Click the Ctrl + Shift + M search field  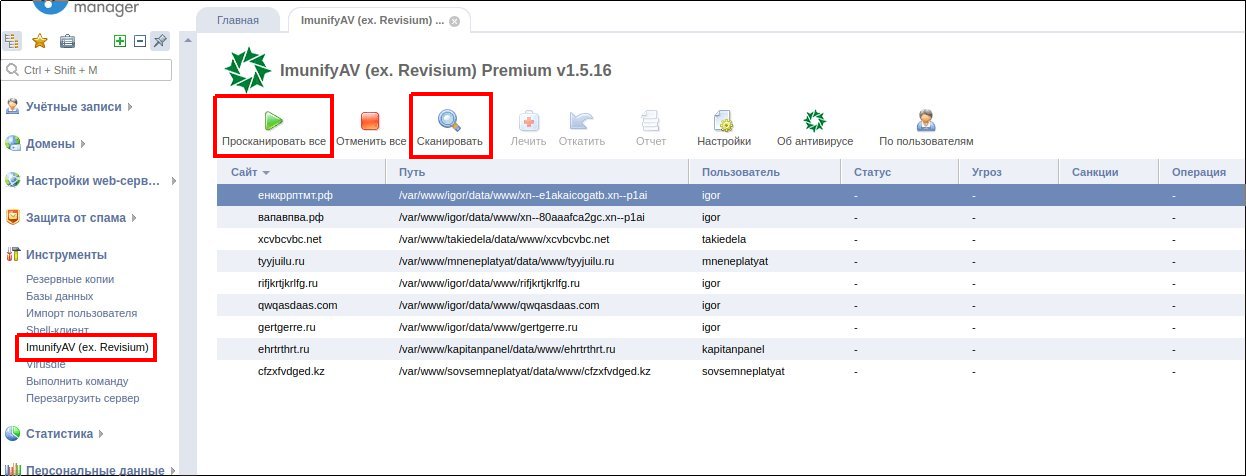click(x=87, y=70)
